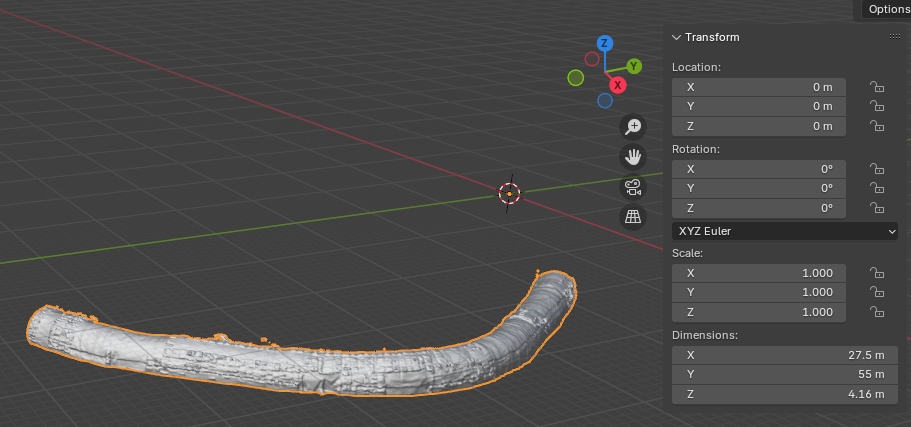
Task: Click the Rotation: label text
Action: coord(695,149)
